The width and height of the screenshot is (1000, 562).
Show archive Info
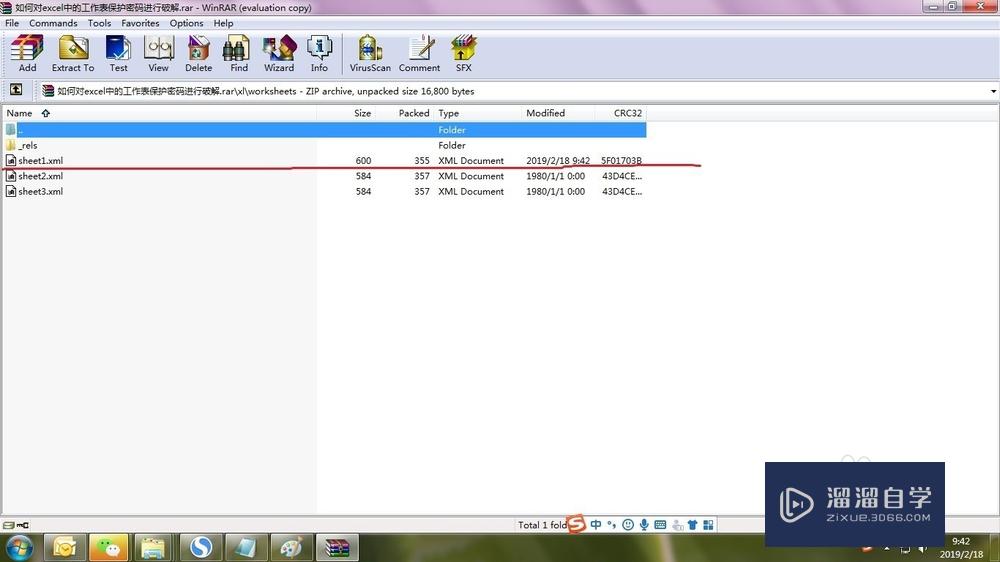click(319, 54)
